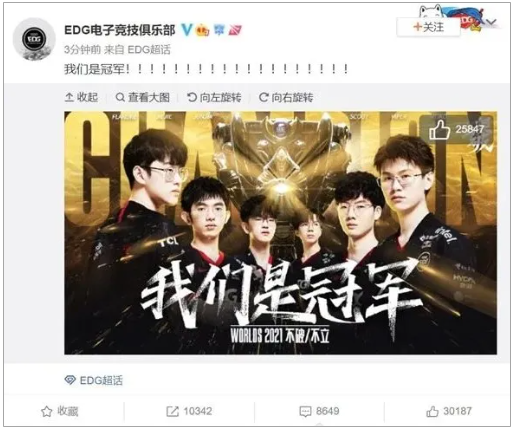Click the orange crown membership badge
The height and width of the screenshot is (428, 515).
coord(203,30)
